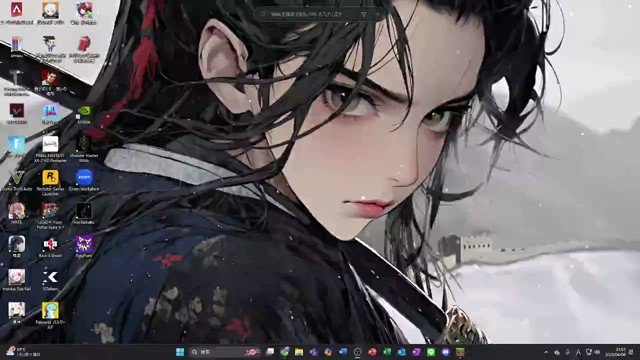Open File Explorer from the taskbar
640x360 pixels.
click(299, 352)
